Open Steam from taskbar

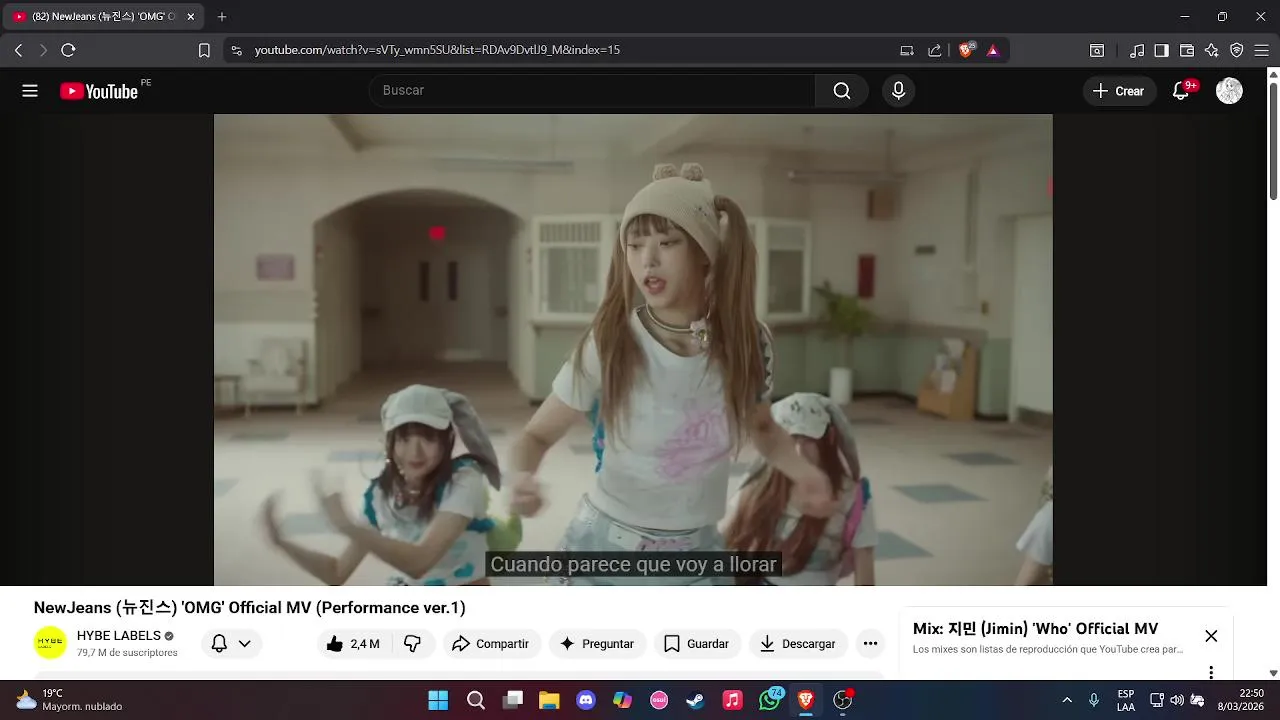pyautogui.click(x=695, y=700)
